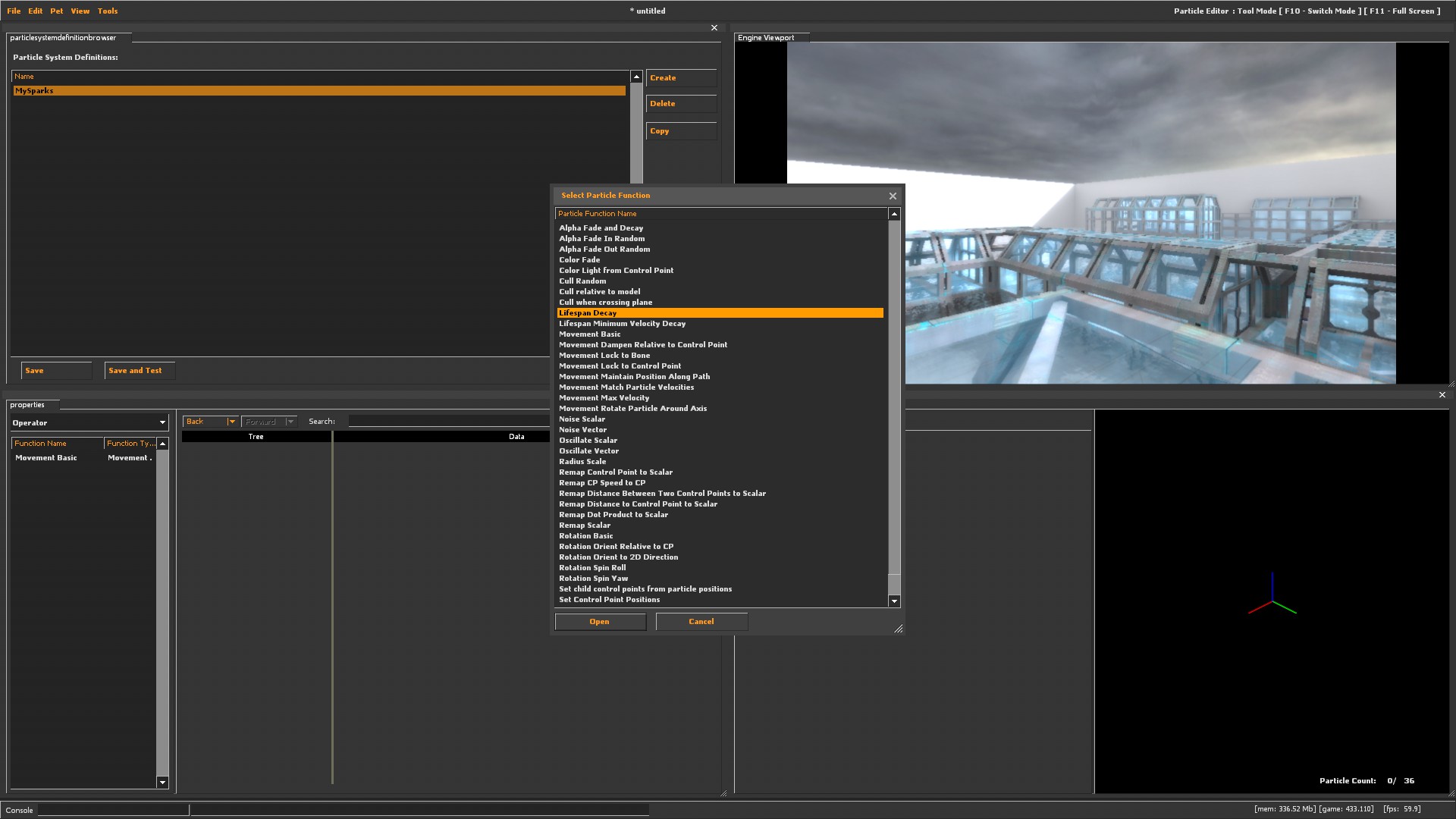Click scroll-down arrow in operator list

point(162,782)
